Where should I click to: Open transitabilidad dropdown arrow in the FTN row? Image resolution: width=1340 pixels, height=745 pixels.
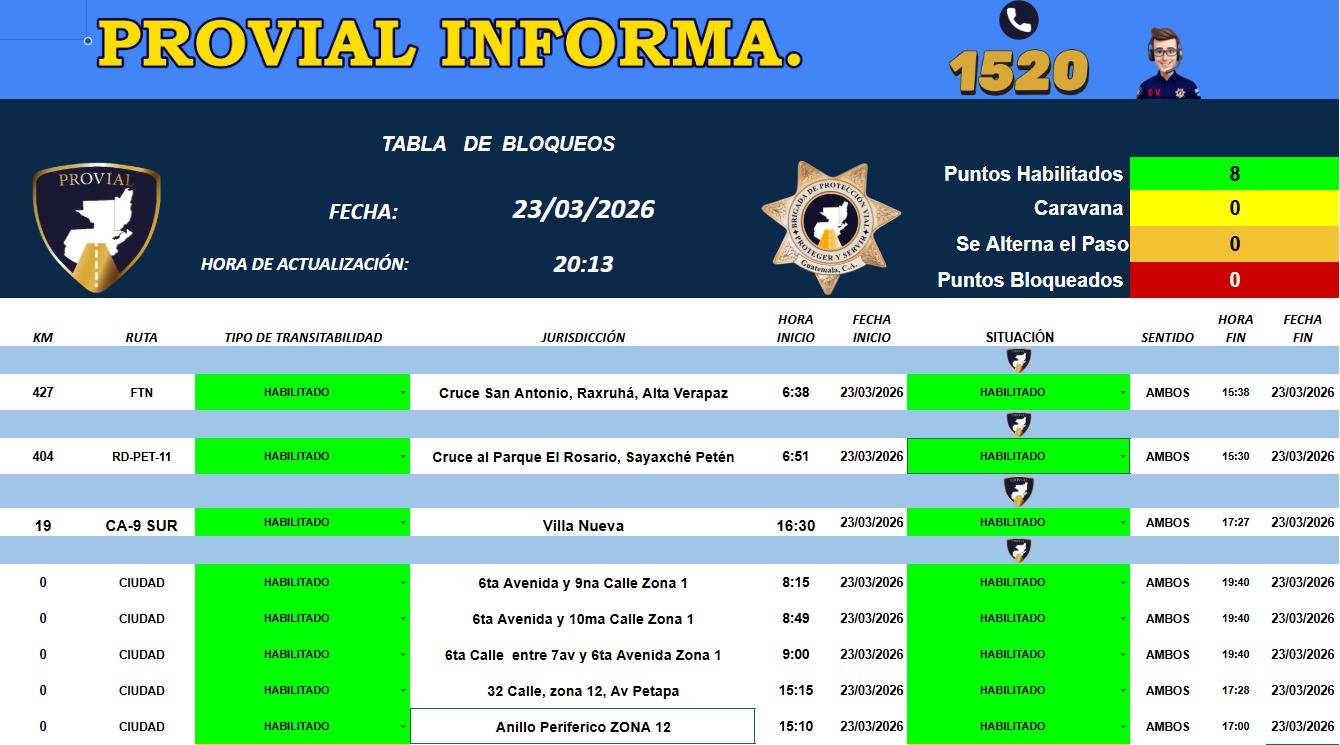pyautogui.click(x=403, y=393)
